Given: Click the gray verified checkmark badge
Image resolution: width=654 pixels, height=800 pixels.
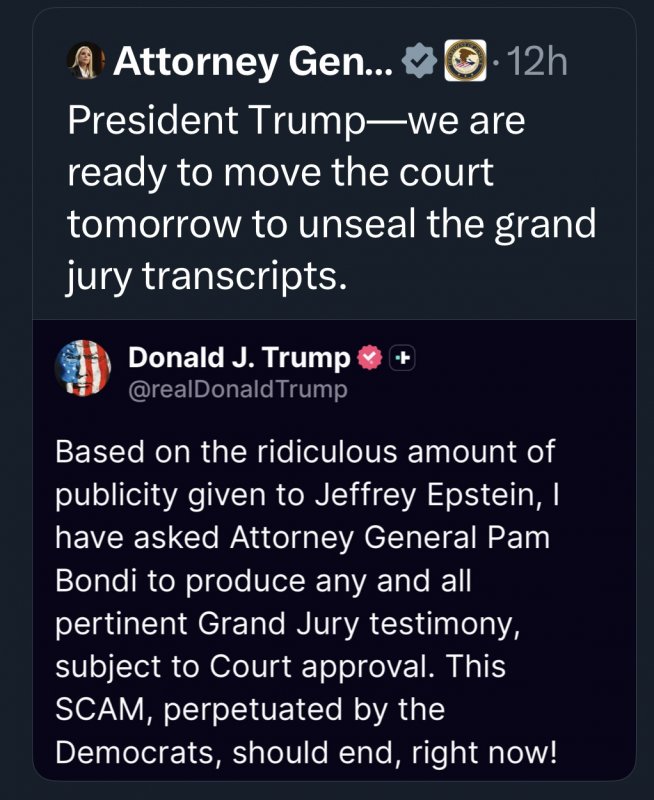Looking at the screenshot, I should pos(418,63).
